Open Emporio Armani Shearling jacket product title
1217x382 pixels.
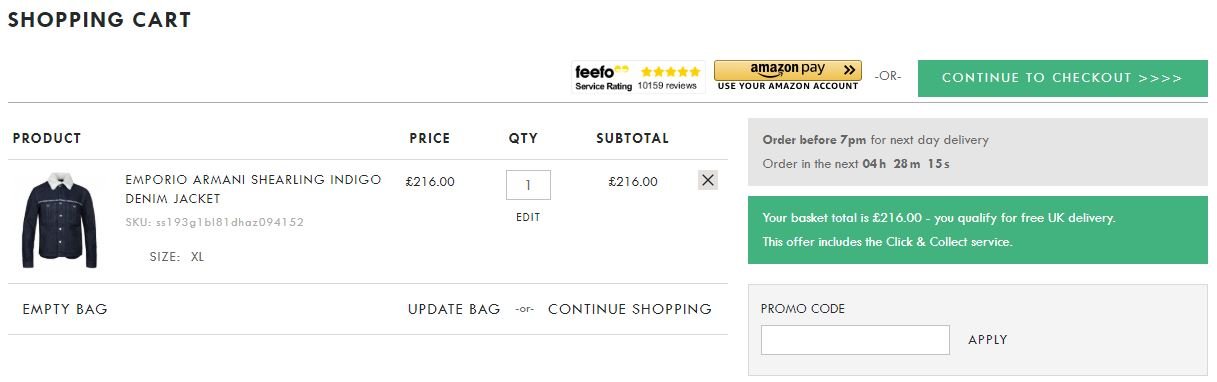(x=253, y=189)
